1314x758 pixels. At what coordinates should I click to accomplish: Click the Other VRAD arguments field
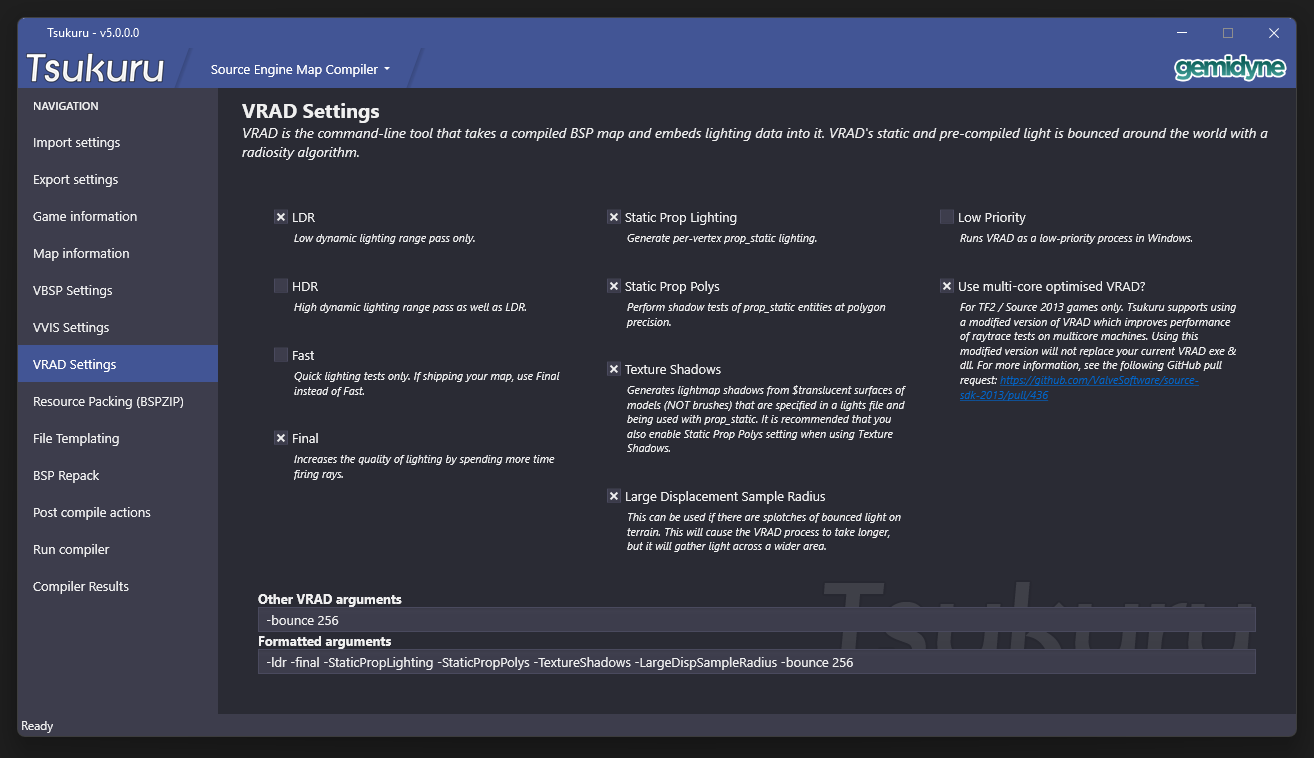[756, 620]
